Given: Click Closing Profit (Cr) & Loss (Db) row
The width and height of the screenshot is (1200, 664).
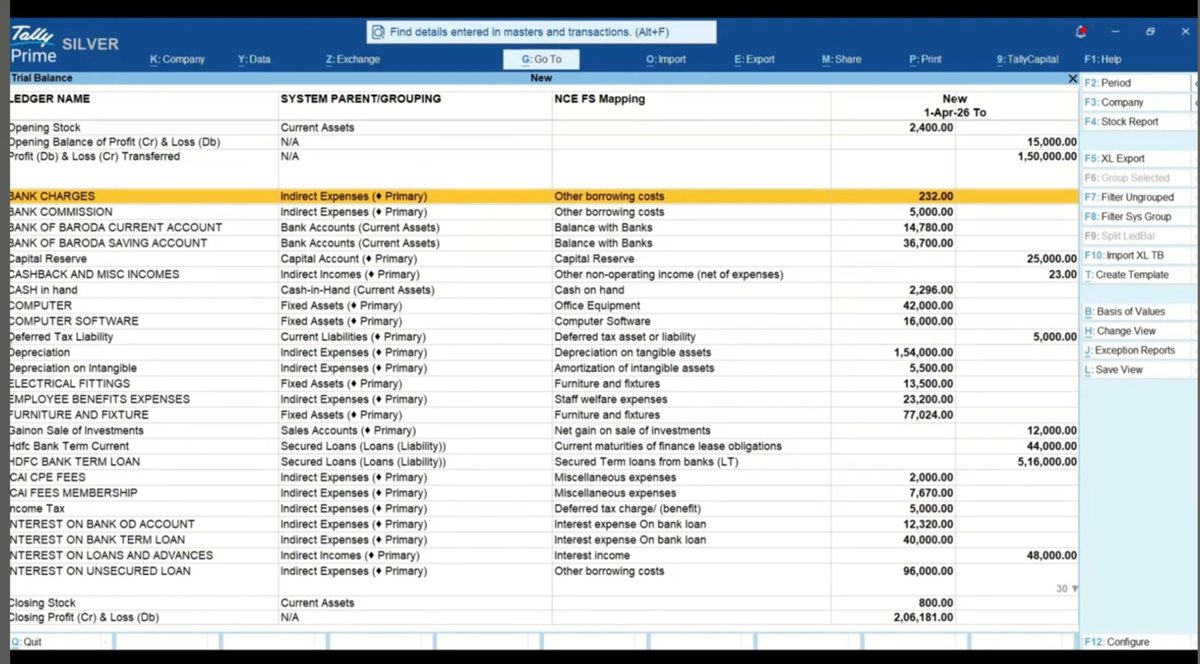Looking at the screenshot, I should [543, 618].
